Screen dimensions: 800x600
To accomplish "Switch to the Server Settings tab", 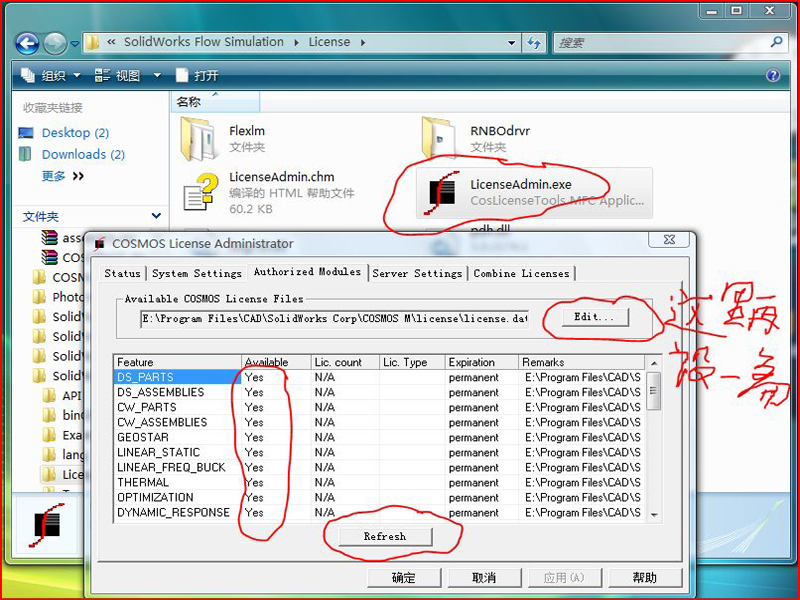I will (x=417, y=273).
